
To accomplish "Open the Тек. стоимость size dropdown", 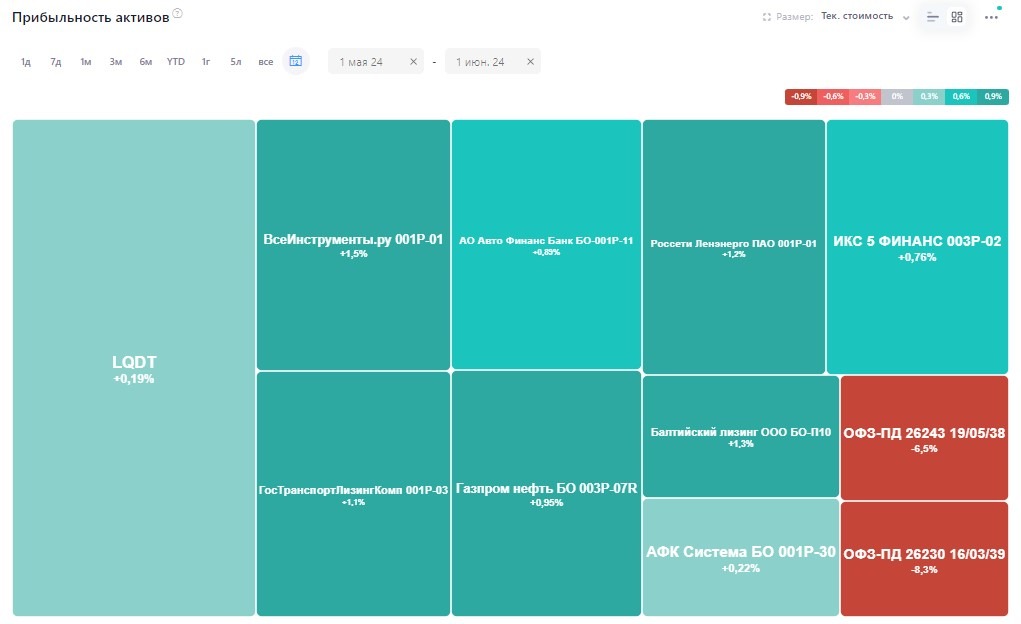I will tap(865, 16).
